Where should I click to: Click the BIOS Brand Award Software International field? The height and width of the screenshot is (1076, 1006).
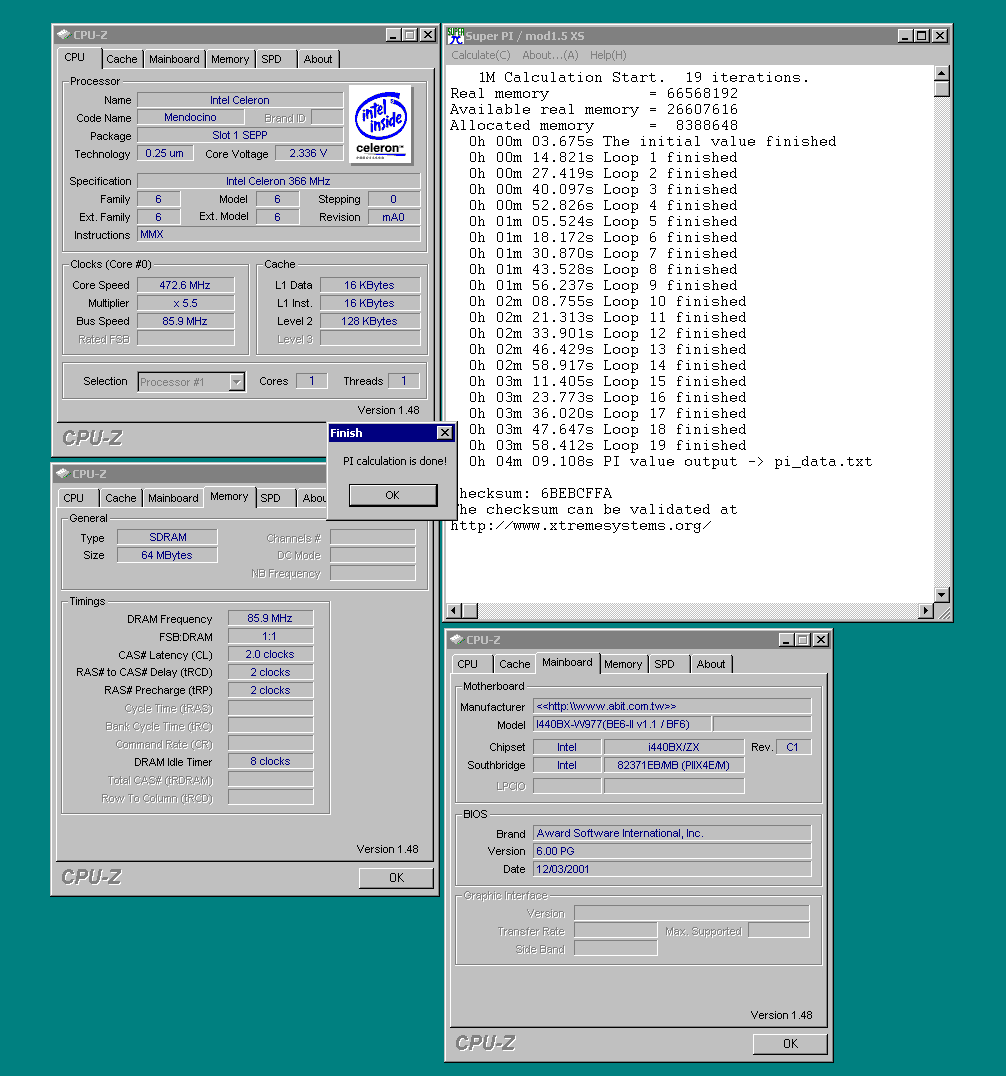[672, 833]
